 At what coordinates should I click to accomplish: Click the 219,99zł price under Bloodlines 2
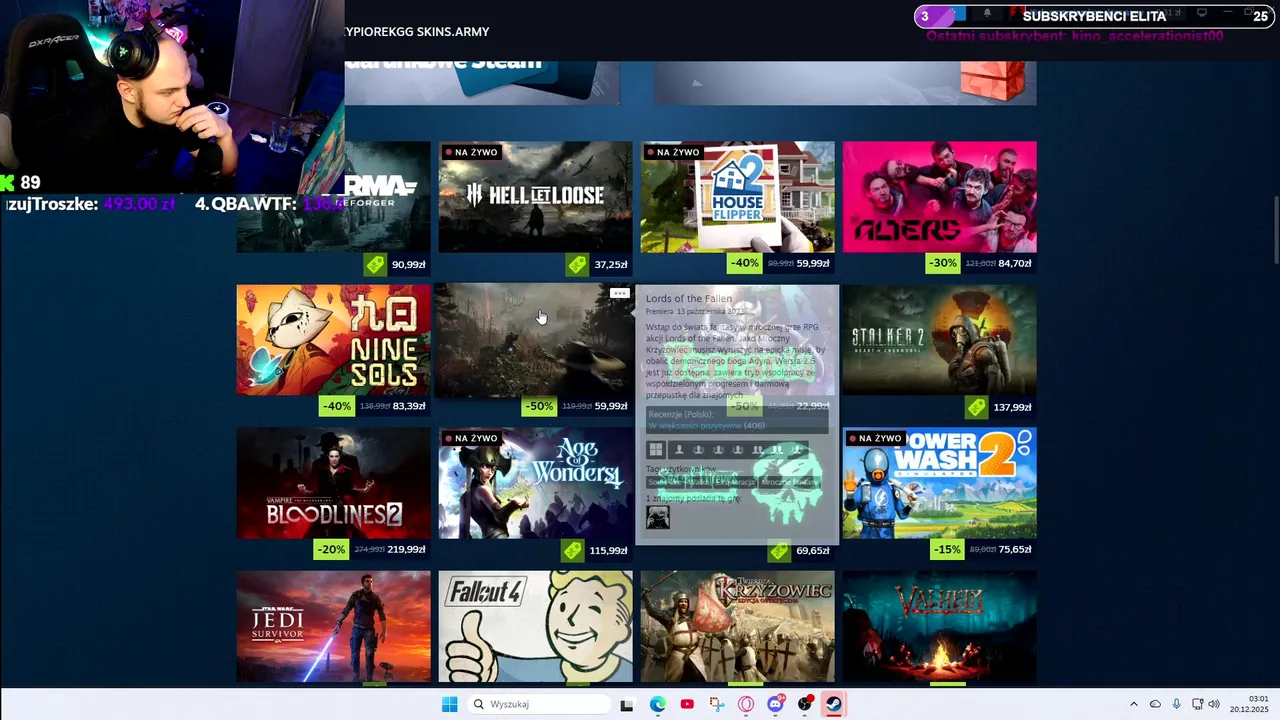tap(406, 550)
